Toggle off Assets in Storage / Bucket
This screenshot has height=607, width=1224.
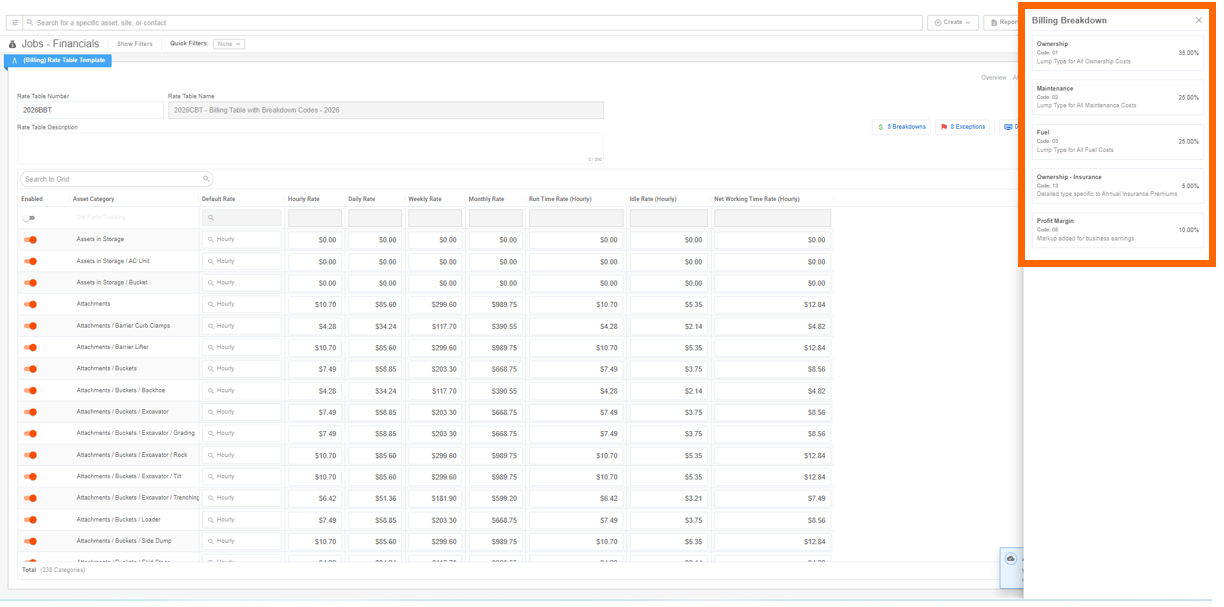point(30,283)
